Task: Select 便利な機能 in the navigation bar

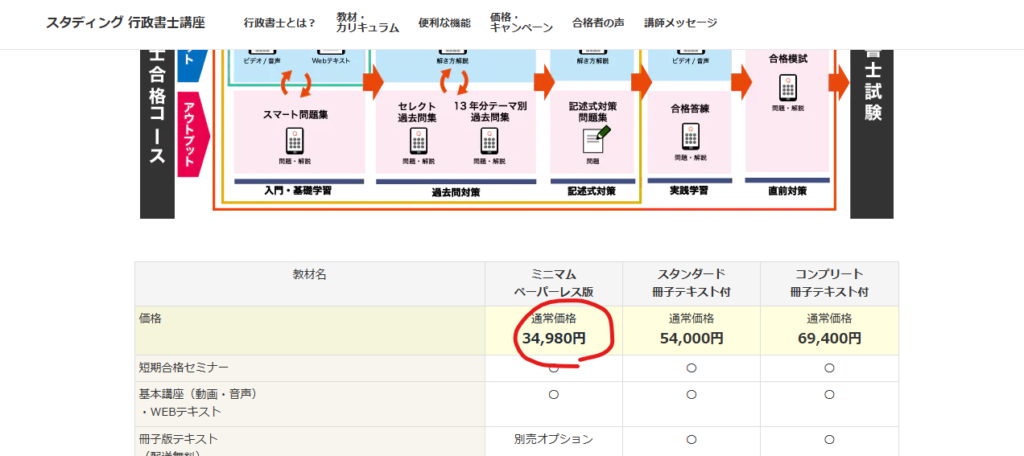Action: coord(444,23)
